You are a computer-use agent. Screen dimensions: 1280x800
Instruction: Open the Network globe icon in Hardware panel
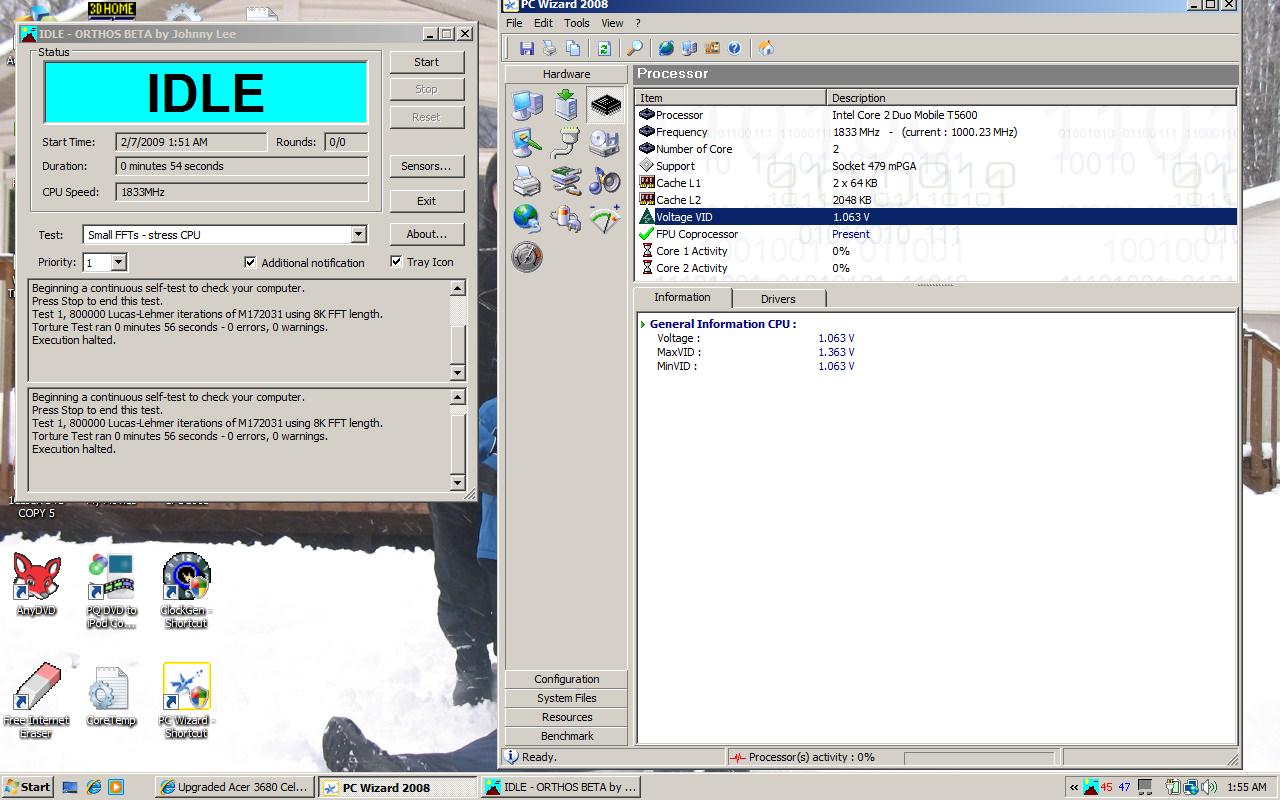[527, 219]
